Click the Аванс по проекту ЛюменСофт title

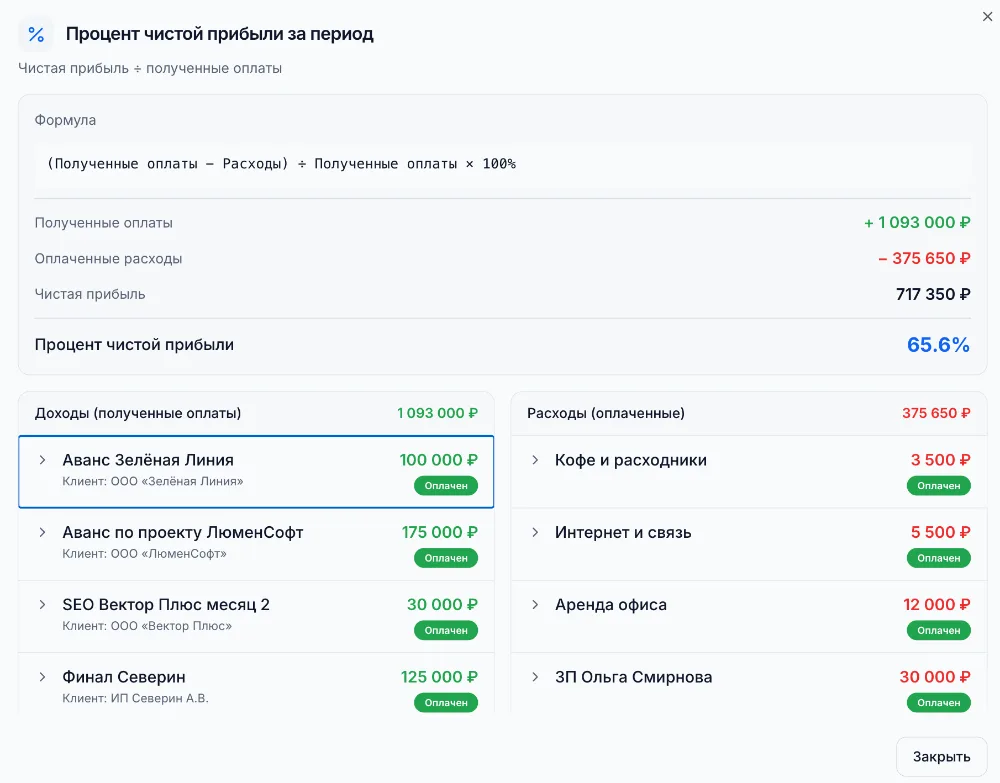pos(182,532)
